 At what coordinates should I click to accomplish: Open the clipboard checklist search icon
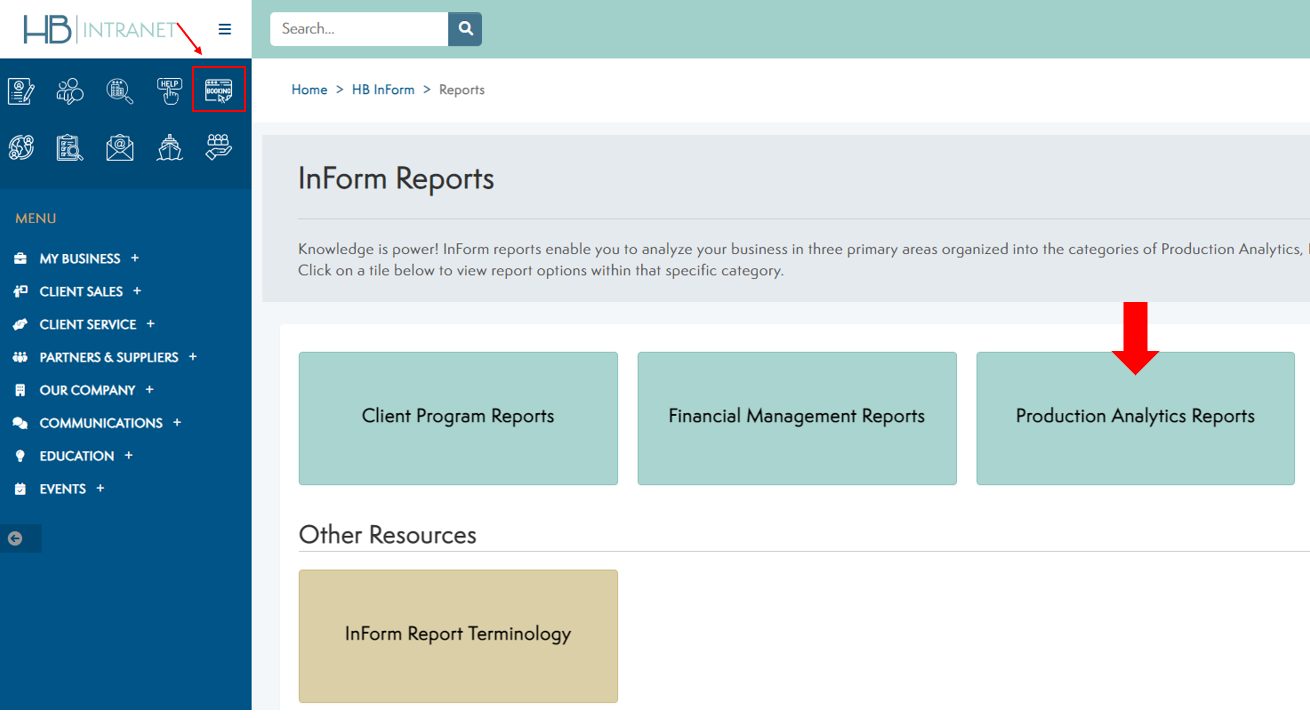coord(70,148)
